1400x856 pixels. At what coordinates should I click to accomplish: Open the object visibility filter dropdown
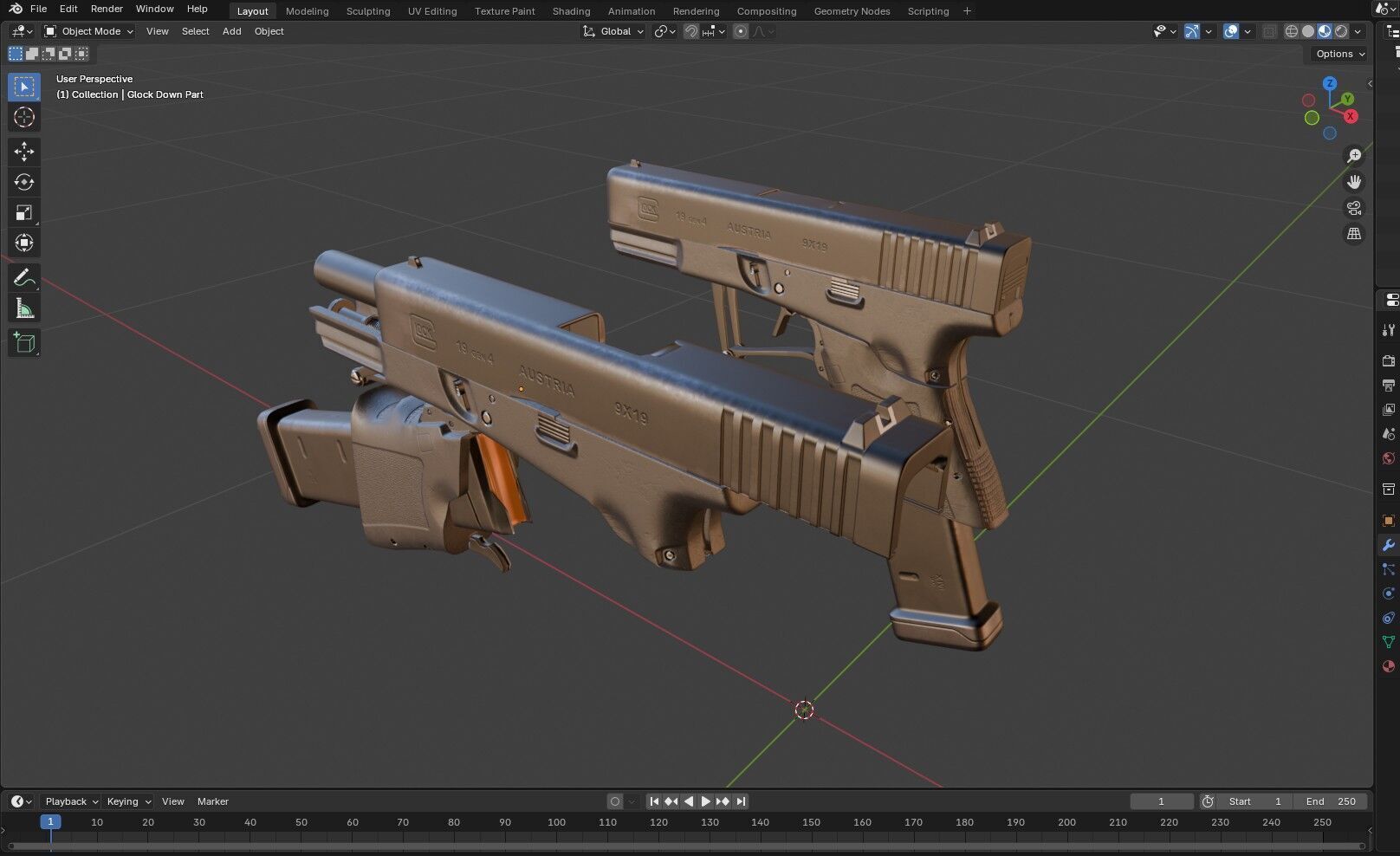(x=1165, y=31)
